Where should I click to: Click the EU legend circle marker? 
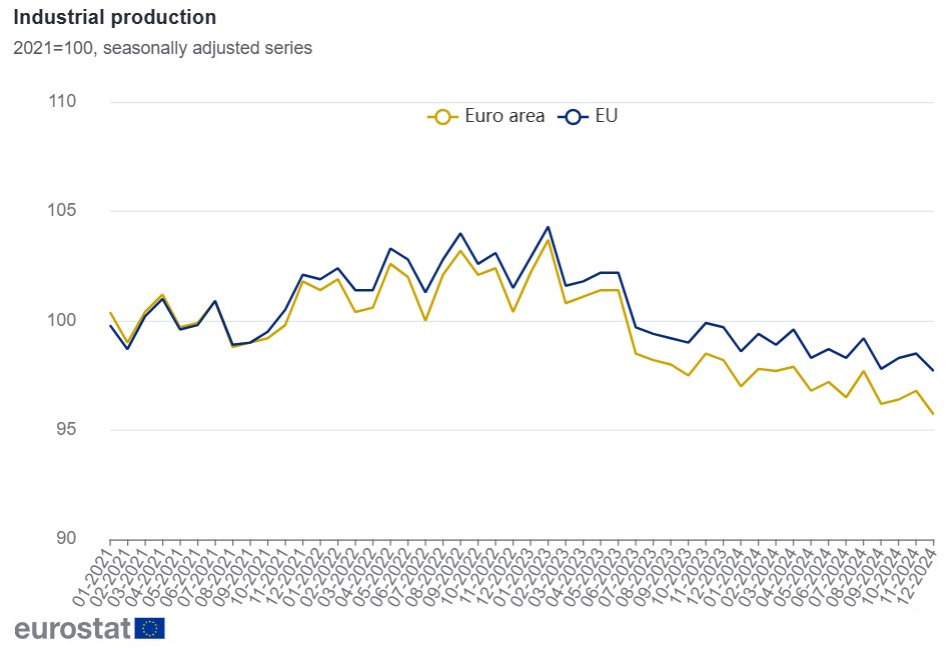(x=575, y=116)
